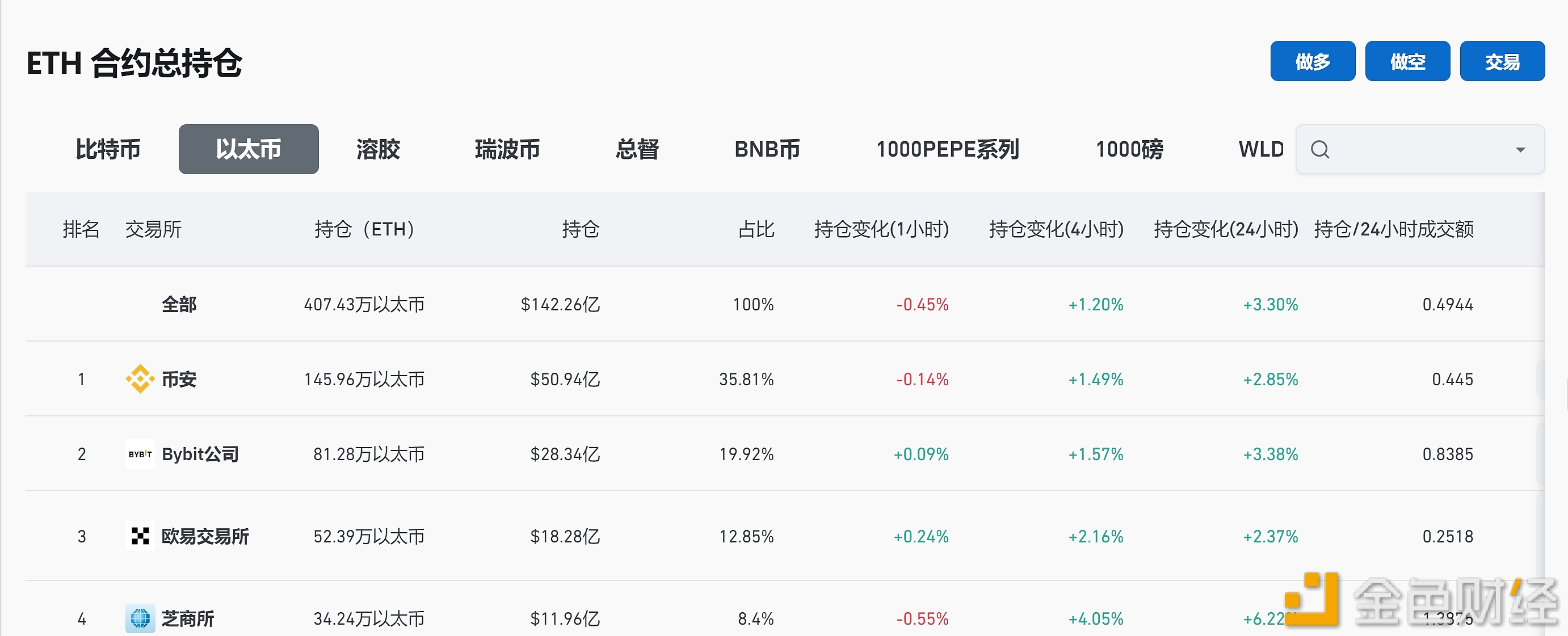Click the 0.2518 ratio cell
Viewport: 1568px width, 636px height.
point(1448,536)
